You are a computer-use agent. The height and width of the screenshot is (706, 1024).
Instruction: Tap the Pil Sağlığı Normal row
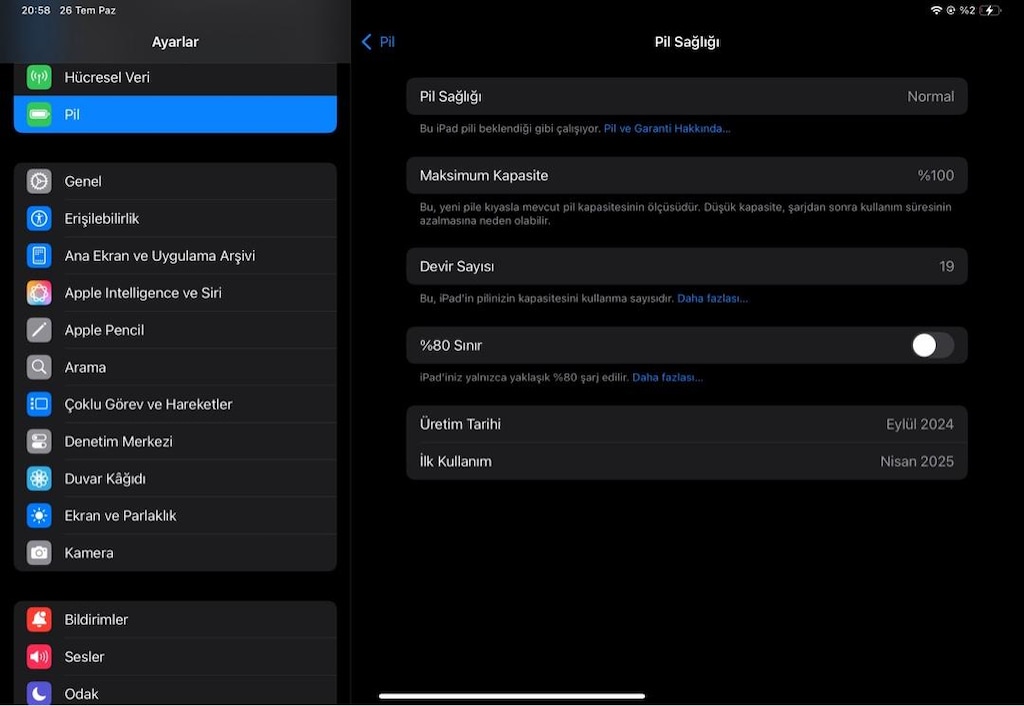[x=686, y=97]
